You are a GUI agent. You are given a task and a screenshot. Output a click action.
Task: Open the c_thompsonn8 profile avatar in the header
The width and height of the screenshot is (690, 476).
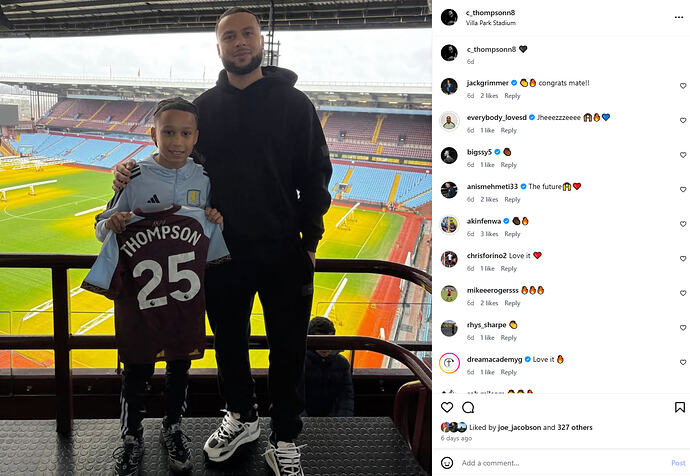point(449,17)
